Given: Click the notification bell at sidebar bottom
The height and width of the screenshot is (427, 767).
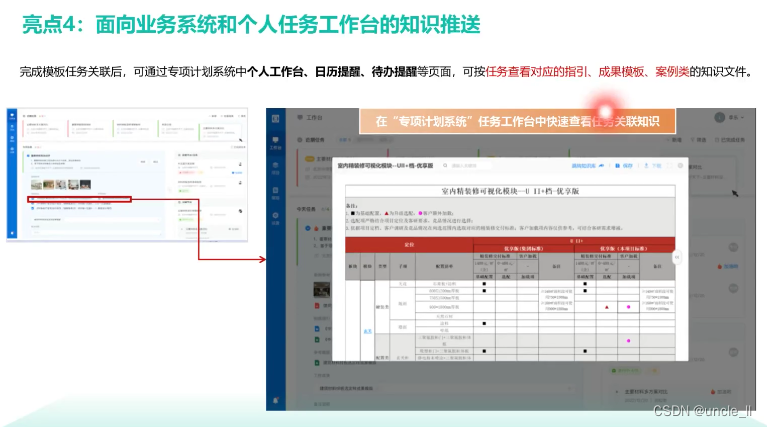Looking at the screenshot, I should coord(275,400).
